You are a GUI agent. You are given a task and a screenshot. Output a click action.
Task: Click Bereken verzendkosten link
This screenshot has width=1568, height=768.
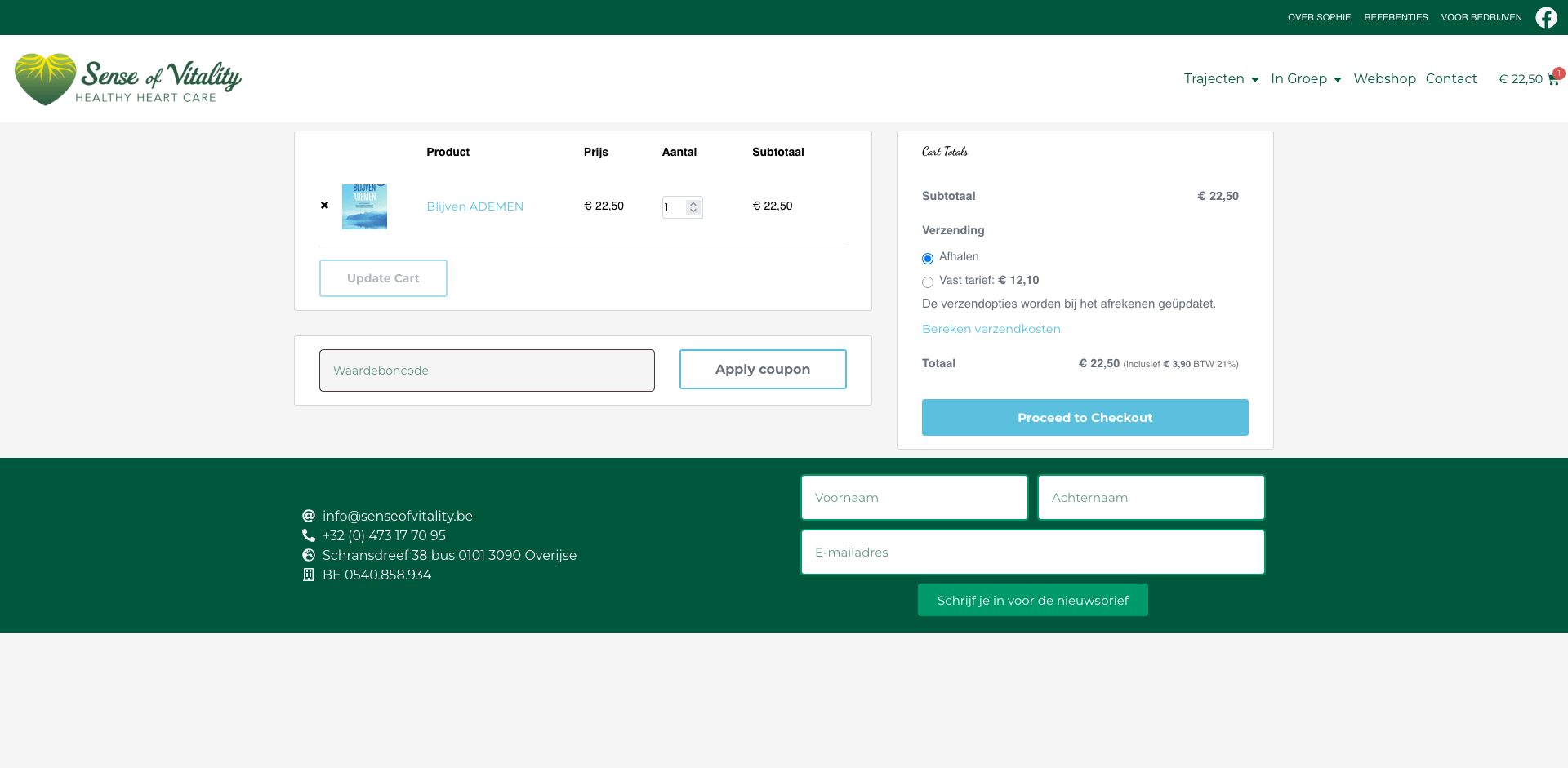click(991, 329)
